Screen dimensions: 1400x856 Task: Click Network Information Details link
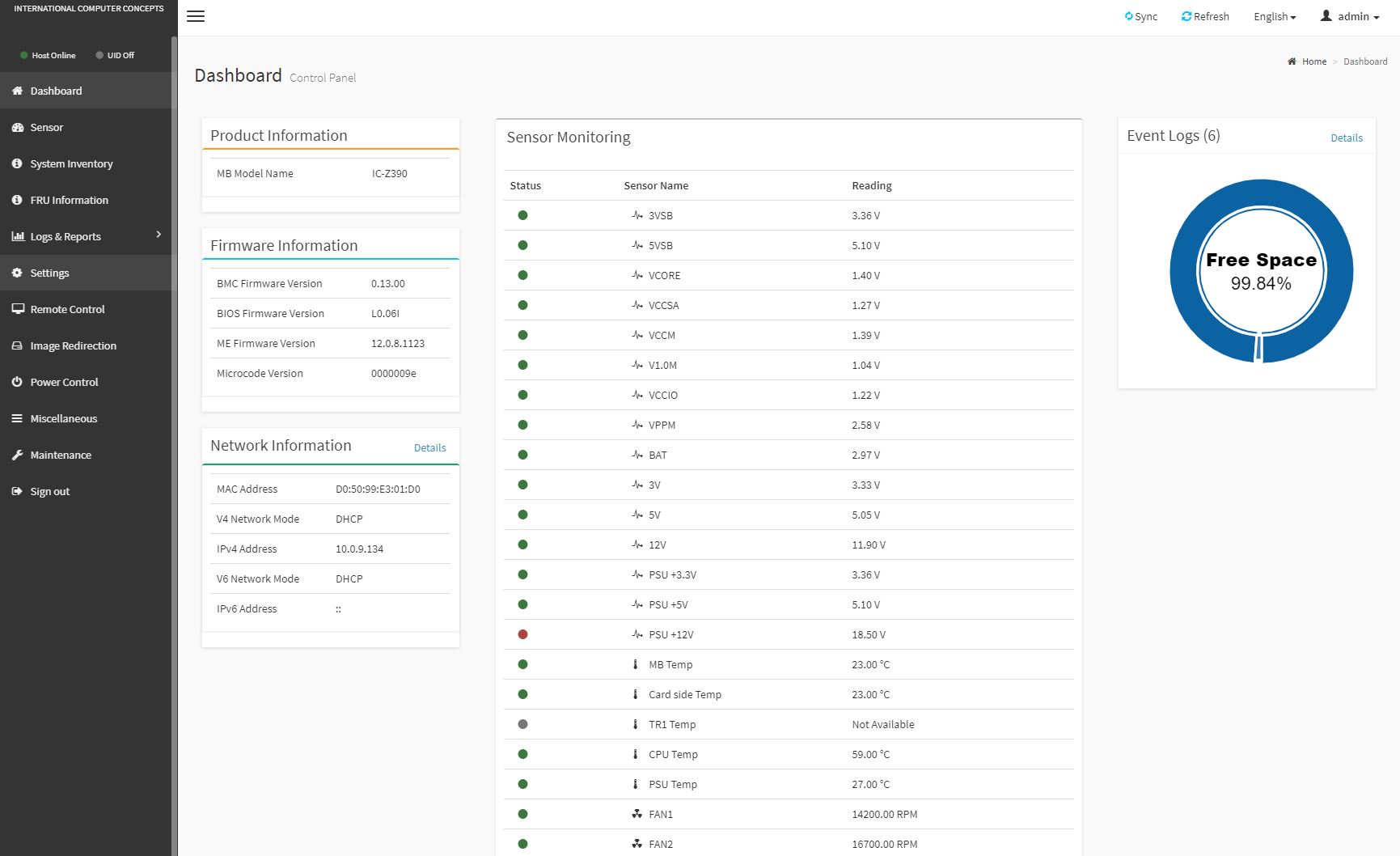(429, 448)
